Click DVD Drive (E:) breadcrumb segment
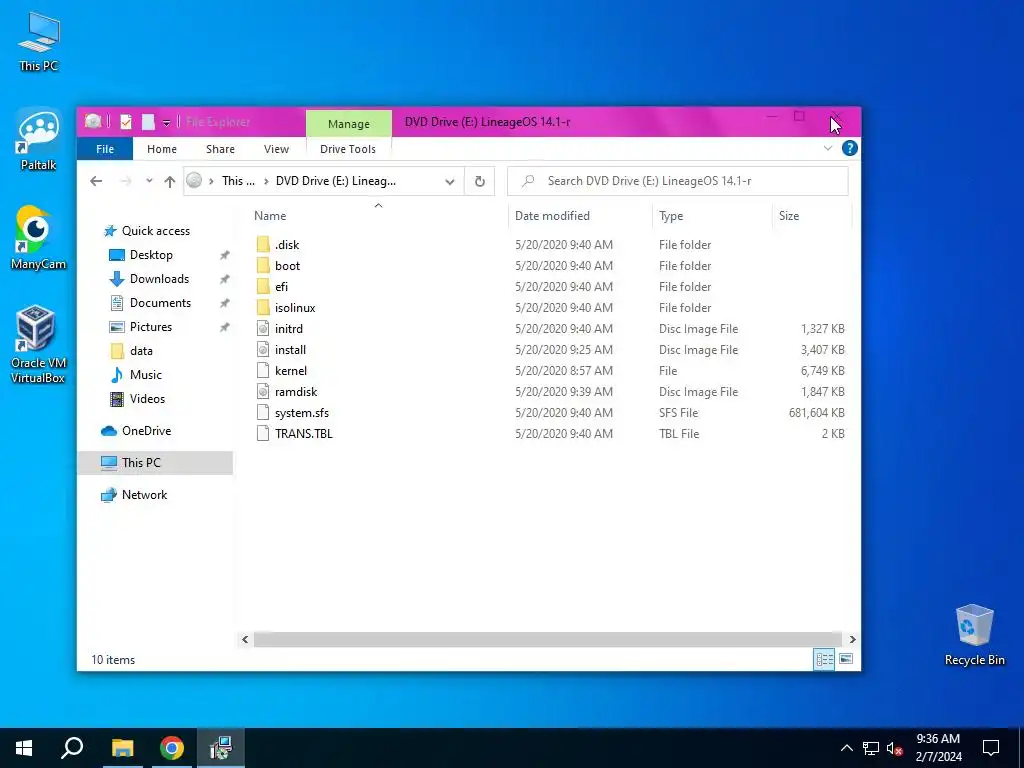This screenshot has width=1024, height=768. click(336, 181)
